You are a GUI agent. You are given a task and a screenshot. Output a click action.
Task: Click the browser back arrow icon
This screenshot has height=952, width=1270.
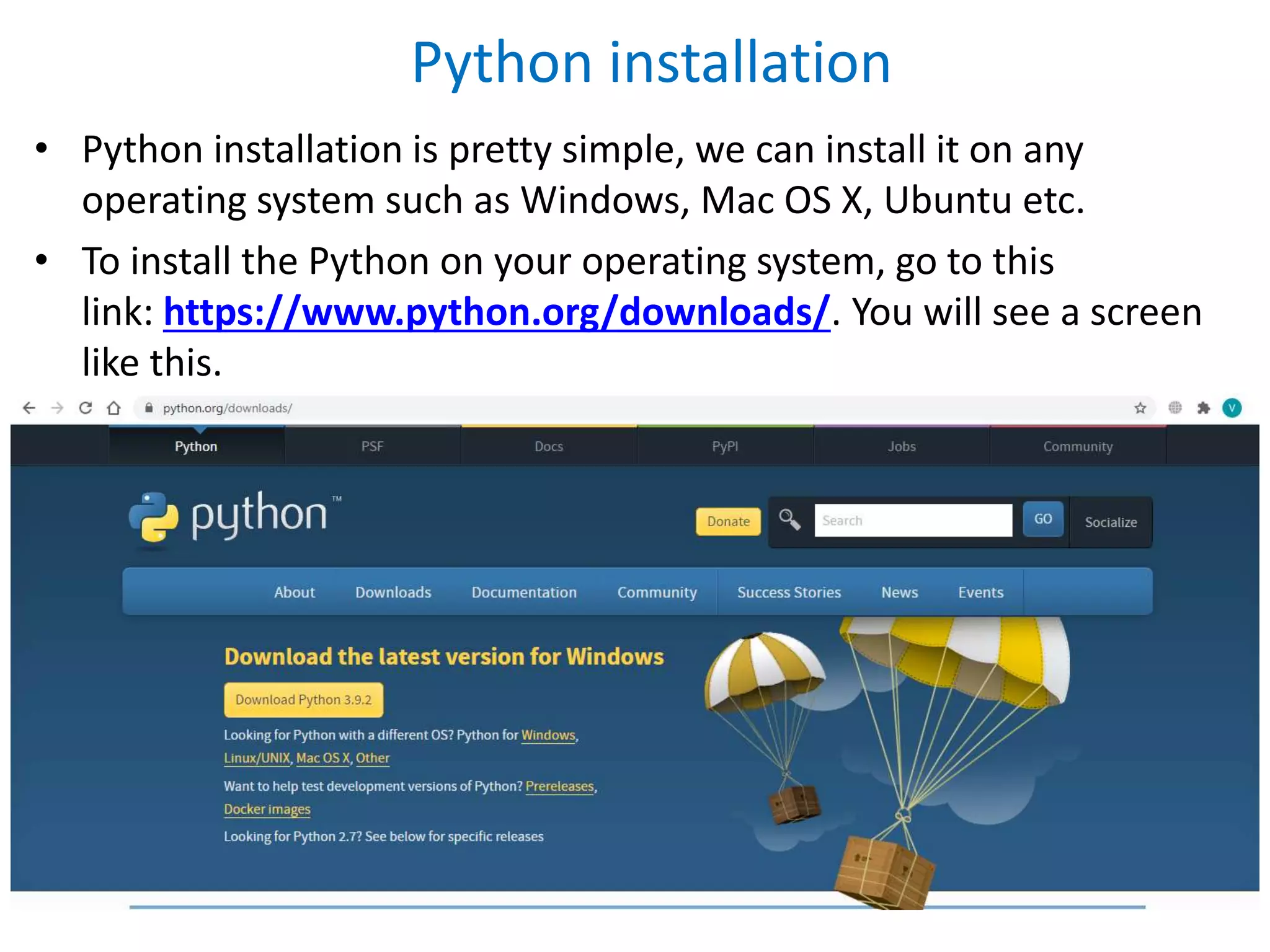pos(29,408)
